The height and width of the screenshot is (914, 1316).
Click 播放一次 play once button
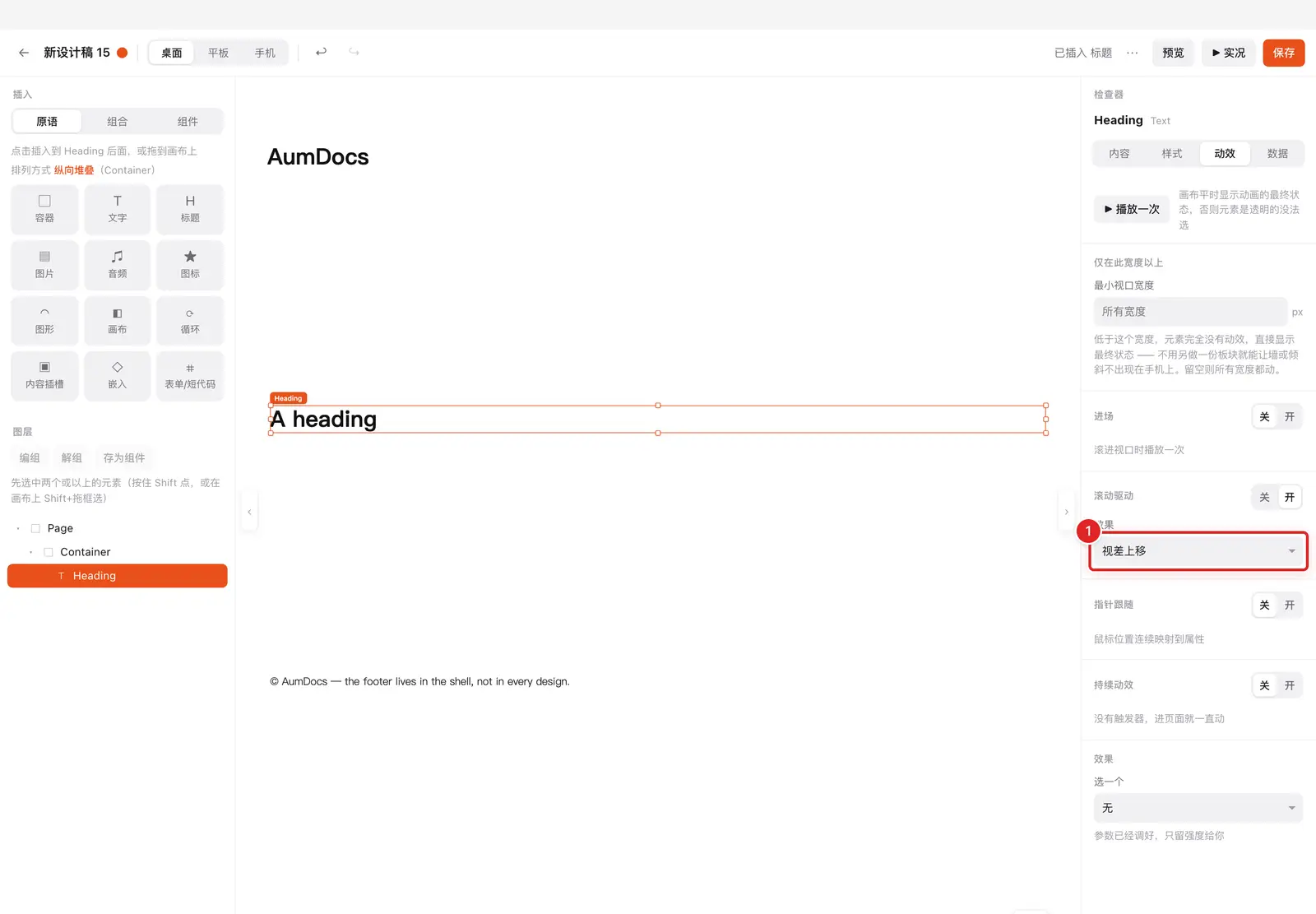point(1132,209)
